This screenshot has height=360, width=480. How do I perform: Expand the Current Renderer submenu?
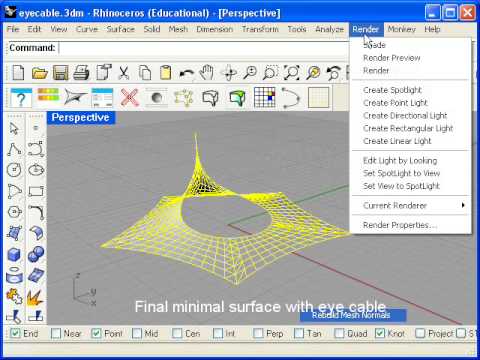411,205
